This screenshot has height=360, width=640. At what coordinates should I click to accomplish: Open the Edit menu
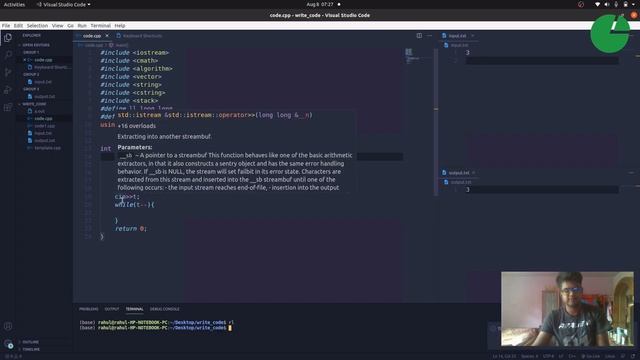pyautogui.click(x=18, y=25)
